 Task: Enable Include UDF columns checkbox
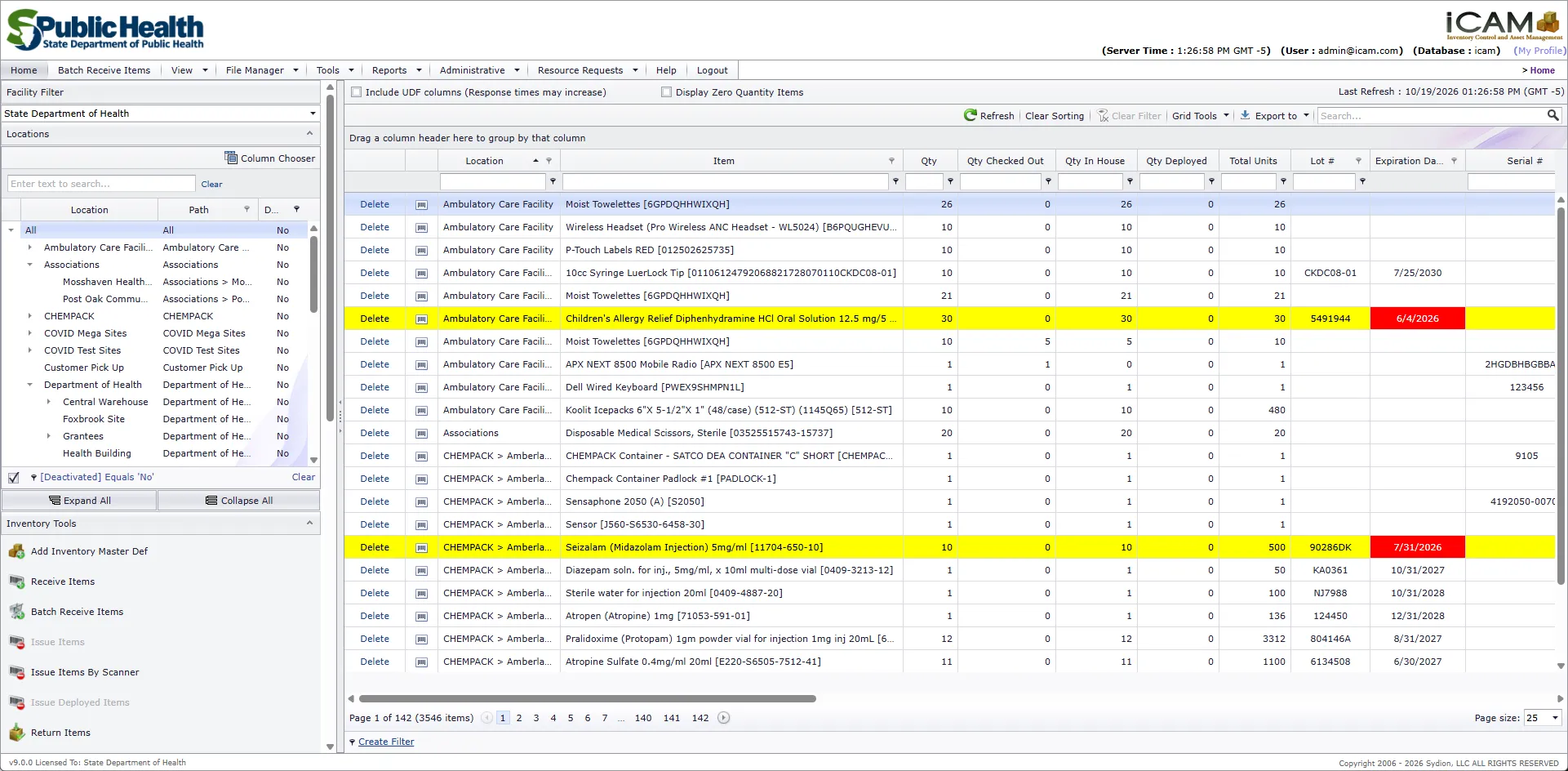pyautogui.click(x=357, y=92)
